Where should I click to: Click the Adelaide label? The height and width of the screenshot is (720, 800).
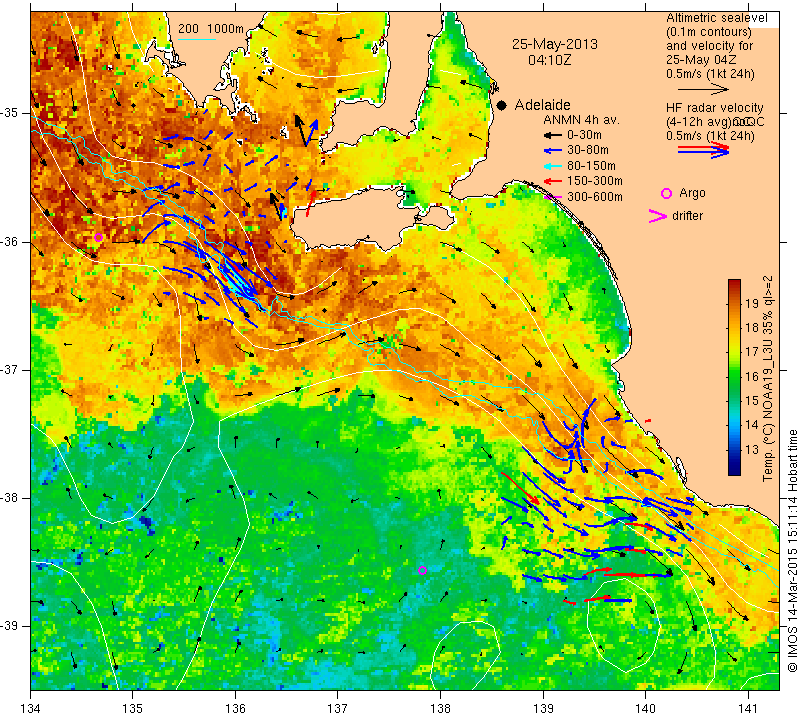tap(542, 105)
